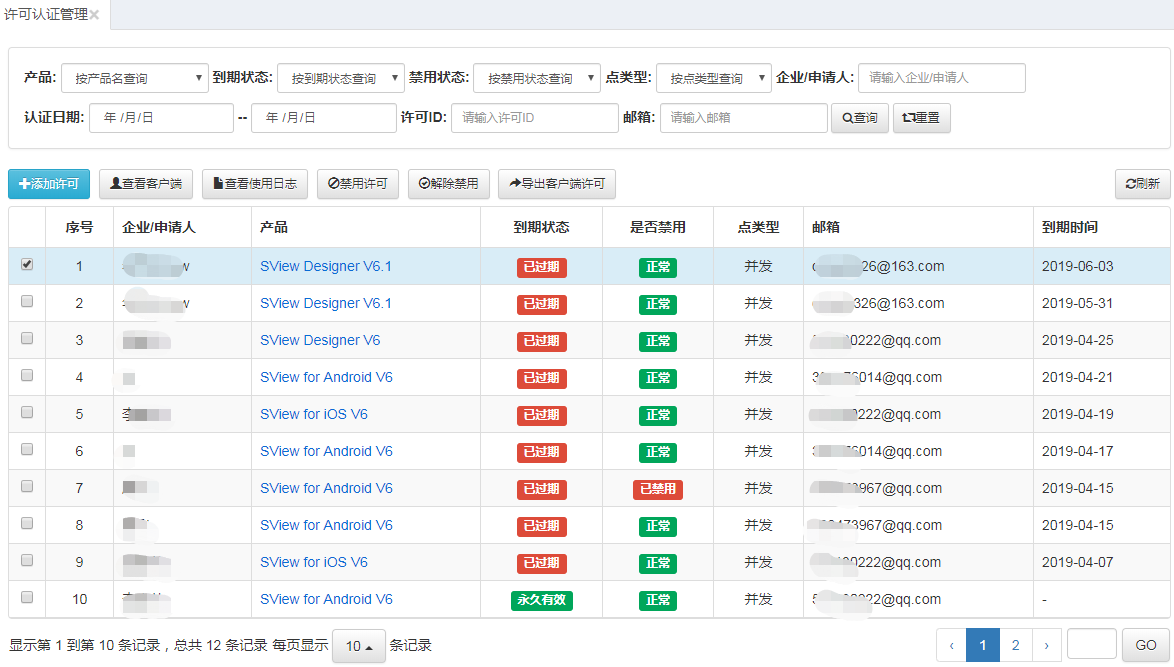Uncheck the checkbox for row 1
1174x667 pixels.
pyautogui.click(x=27, y=264)
